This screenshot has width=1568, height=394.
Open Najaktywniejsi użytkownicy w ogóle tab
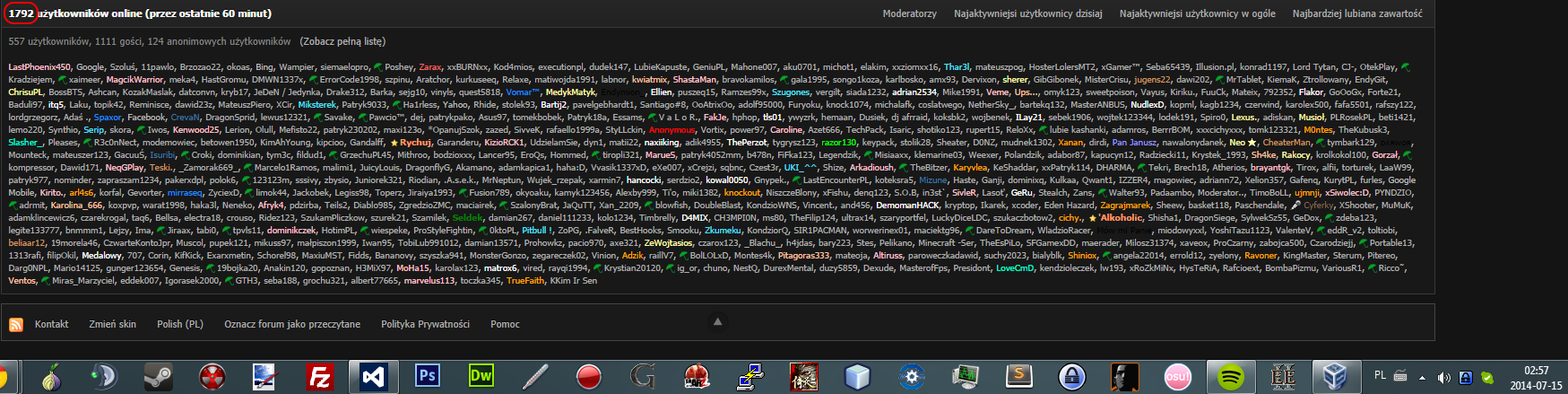coord(1198,13)
